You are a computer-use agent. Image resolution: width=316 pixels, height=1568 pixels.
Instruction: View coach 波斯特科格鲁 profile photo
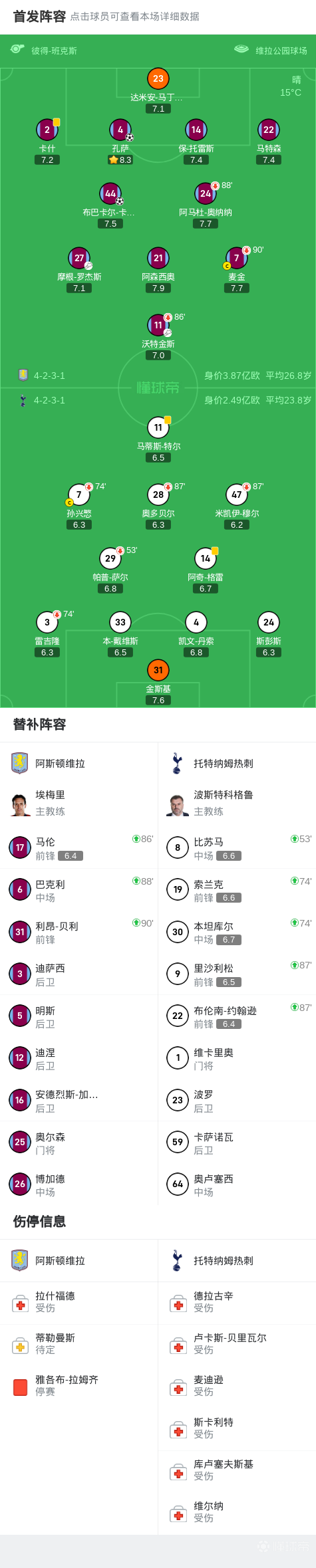178,804
